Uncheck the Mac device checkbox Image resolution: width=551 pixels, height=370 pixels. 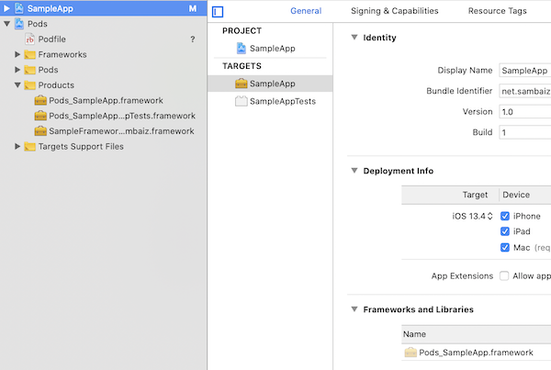[505, 248]
